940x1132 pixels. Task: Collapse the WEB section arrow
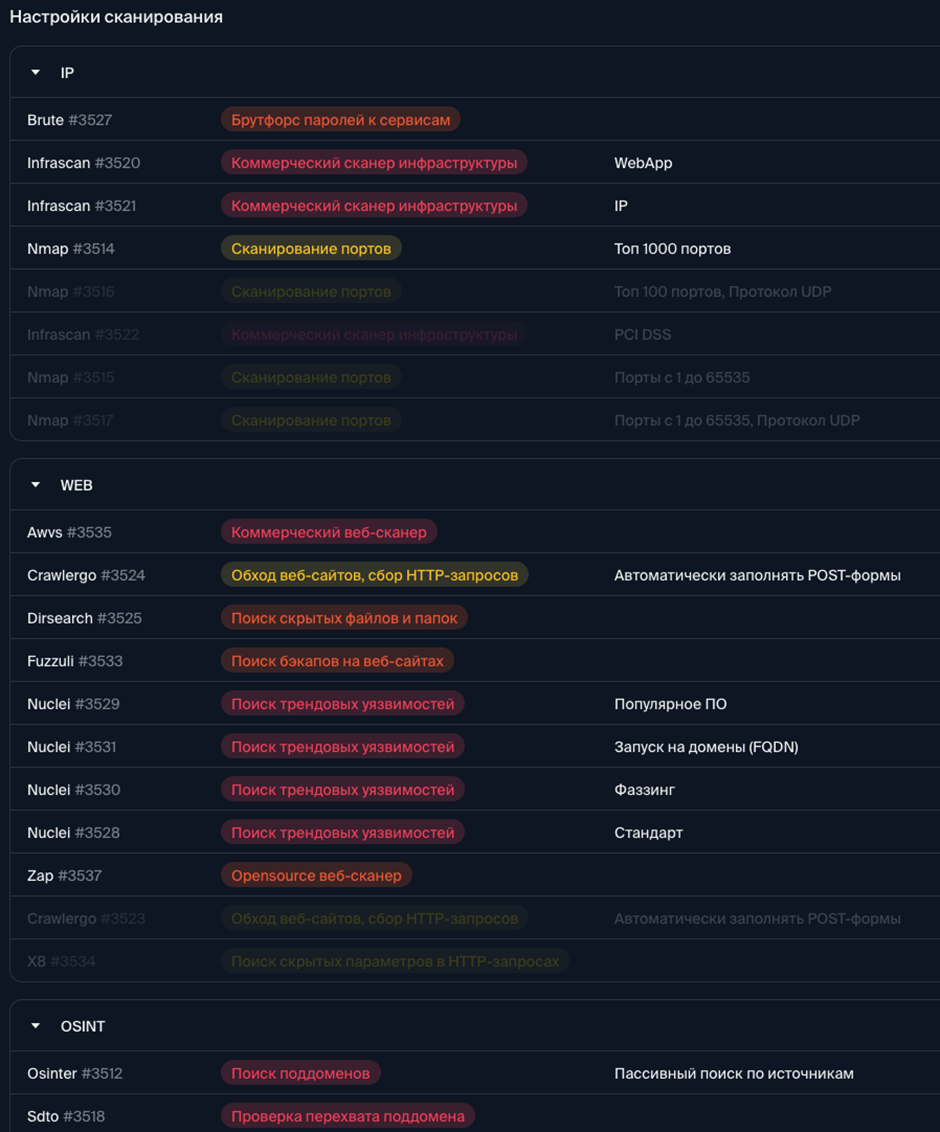pyautogui.click(x=36, y=485)
